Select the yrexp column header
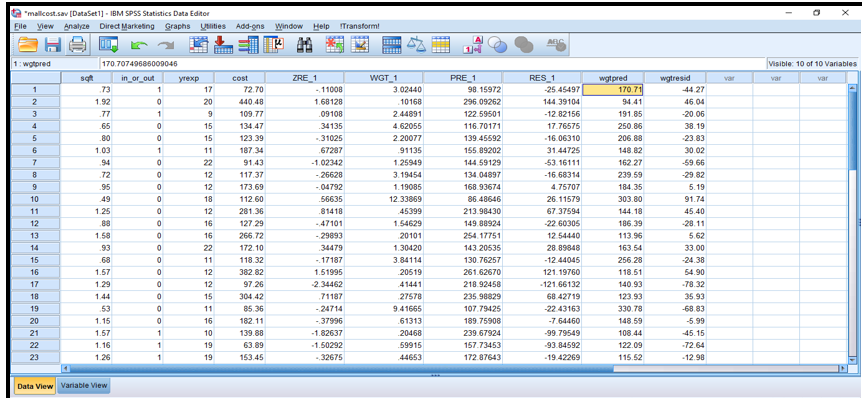 coord(188,78)
